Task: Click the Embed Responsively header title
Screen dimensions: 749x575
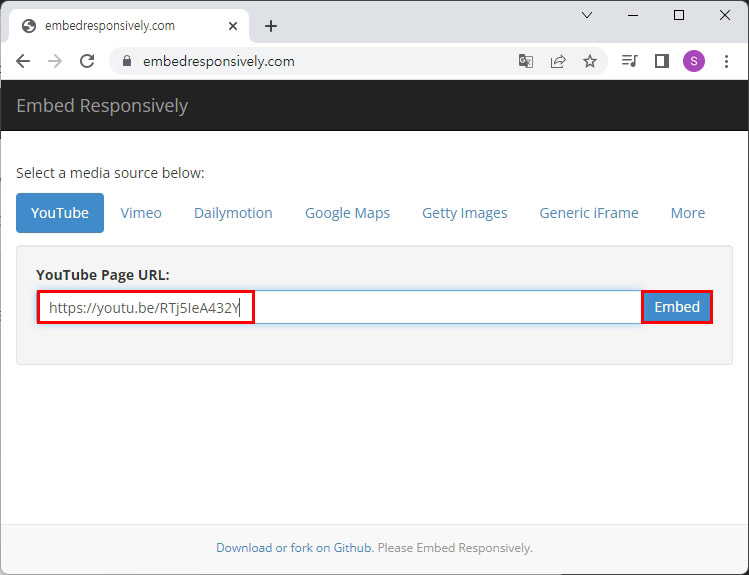Action: [102, 106]
